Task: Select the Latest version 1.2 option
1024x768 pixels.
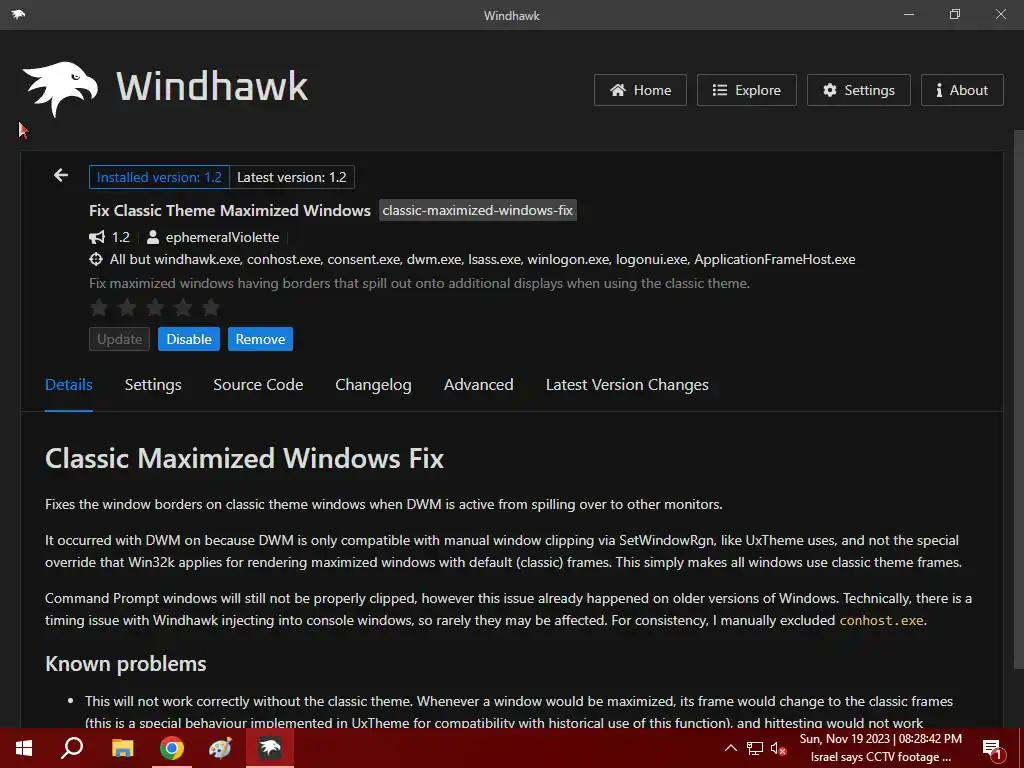Action: [292, 177]
